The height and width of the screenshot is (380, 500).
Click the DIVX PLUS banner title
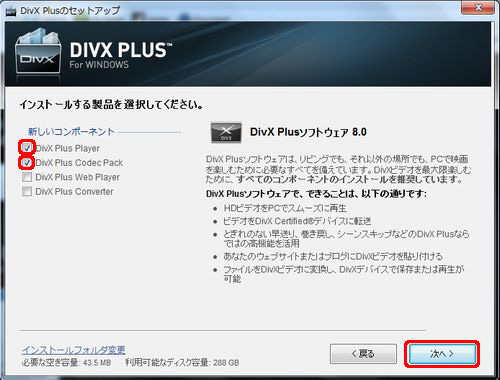coord(121,50)
